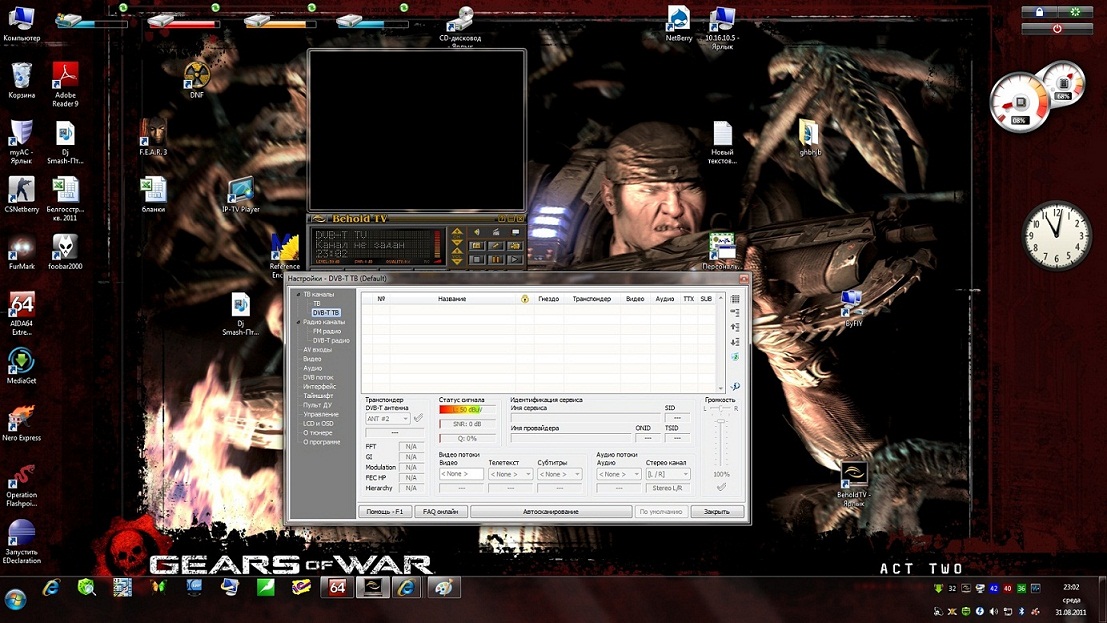The width and height of the screenshot is (1107, 623).
Task: Apply antenna selection with checkmark icon
Action: click(419, 419)
